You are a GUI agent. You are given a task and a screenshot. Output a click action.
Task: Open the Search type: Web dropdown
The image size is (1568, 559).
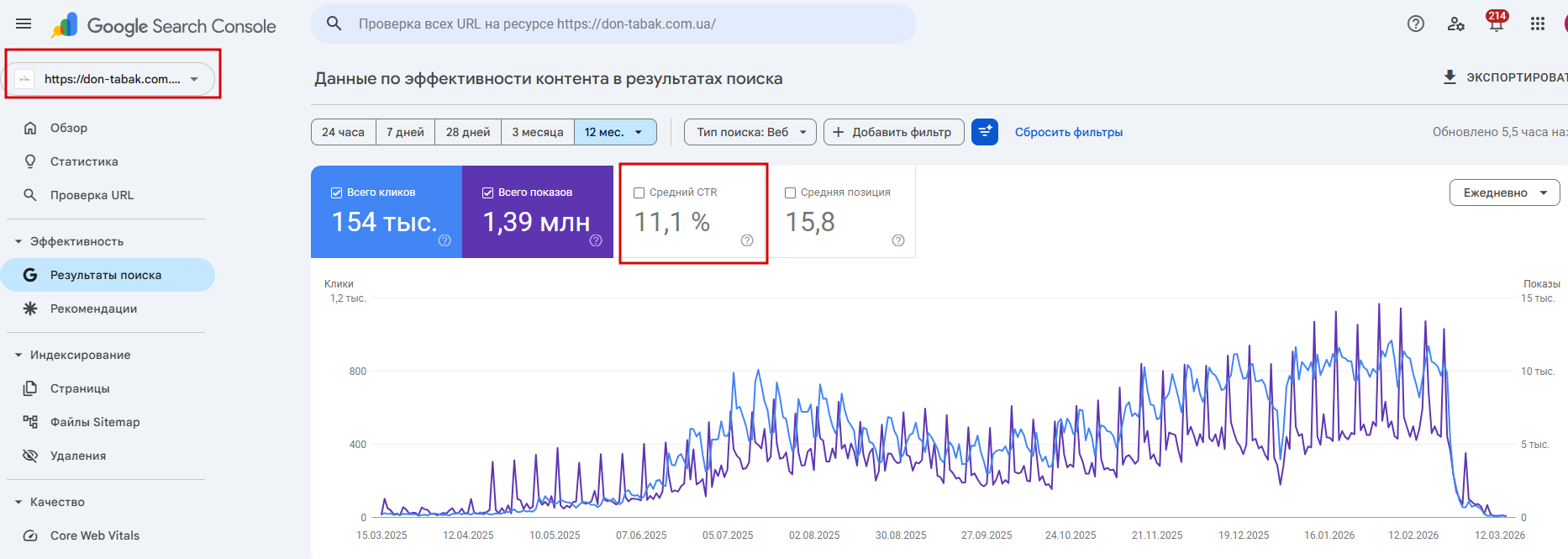pos(750,132)
